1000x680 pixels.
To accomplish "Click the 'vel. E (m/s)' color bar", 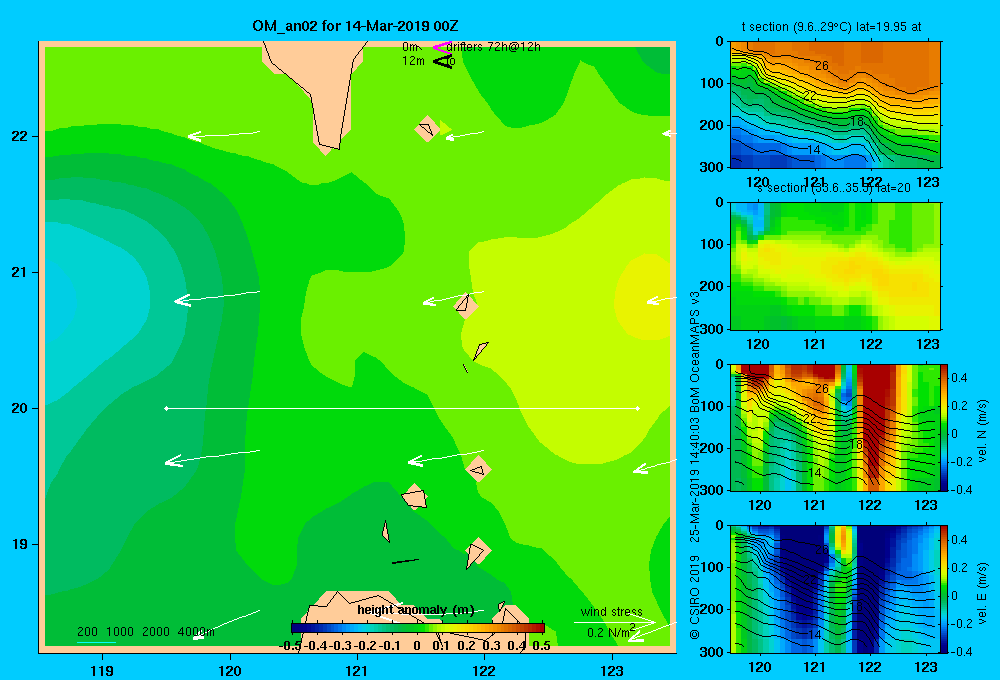I will tap(945, 589).
